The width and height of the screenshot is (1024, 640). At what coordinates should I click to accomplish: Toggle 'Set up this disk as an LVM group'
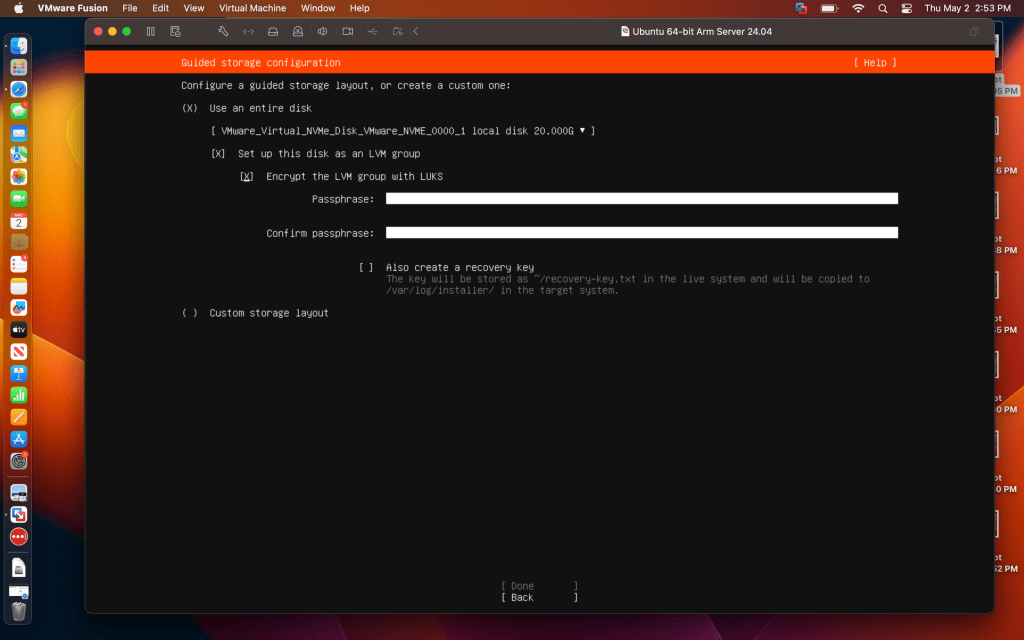click(218, 154)
